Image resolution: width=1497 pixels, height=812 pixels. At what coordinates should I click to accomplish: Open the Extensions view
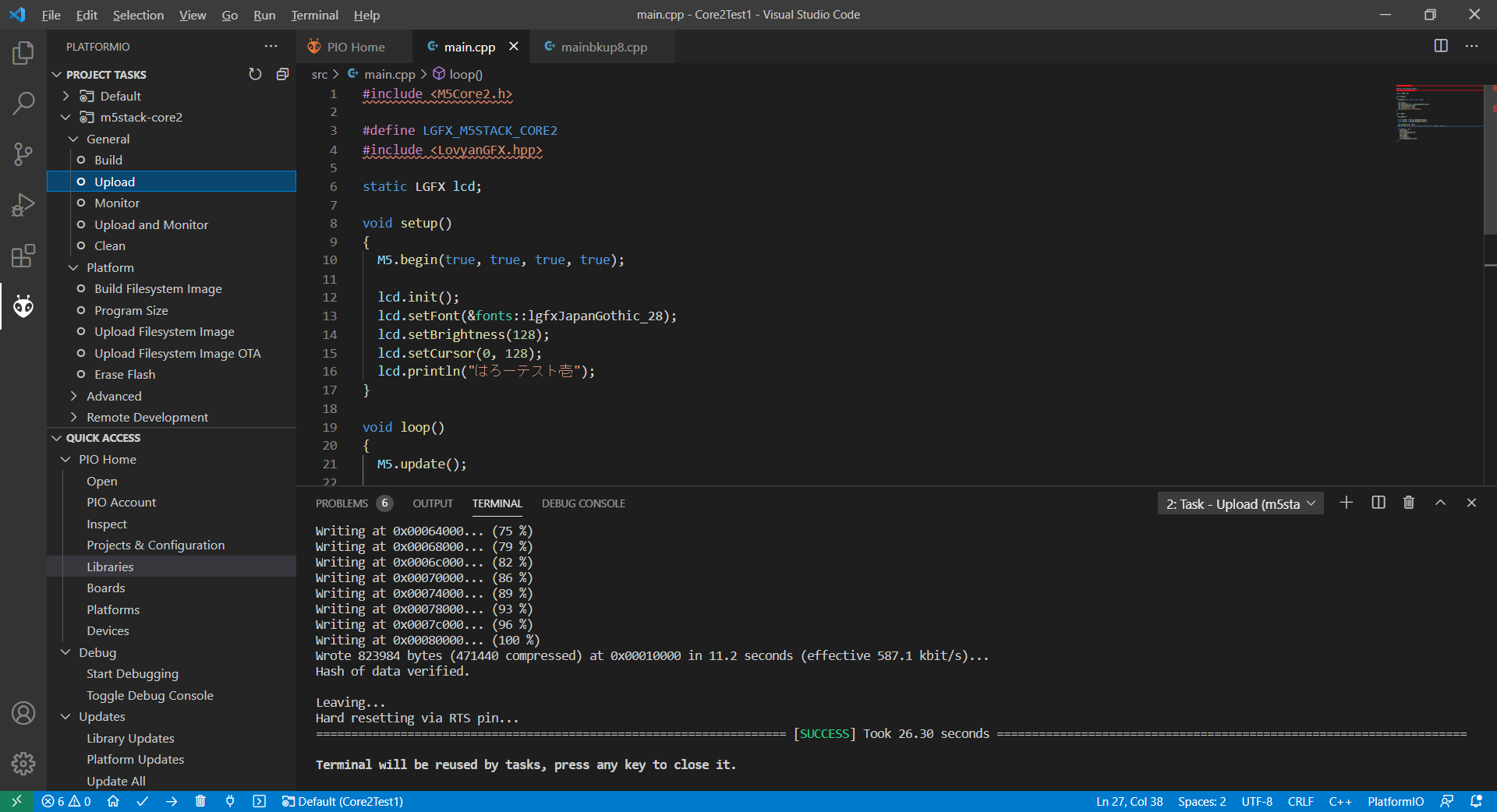pos(23,255)
